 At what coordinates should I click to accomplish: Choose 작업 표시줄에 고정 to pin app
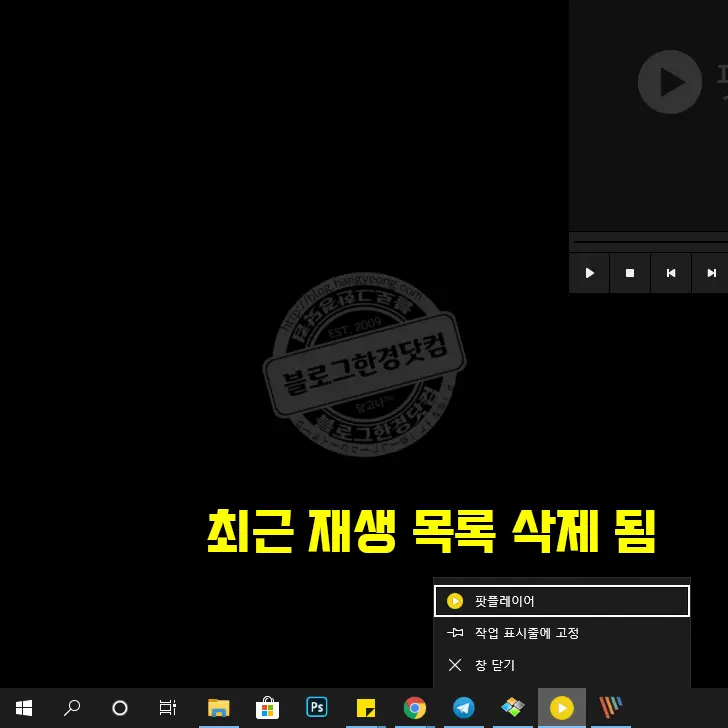point(561,633)
